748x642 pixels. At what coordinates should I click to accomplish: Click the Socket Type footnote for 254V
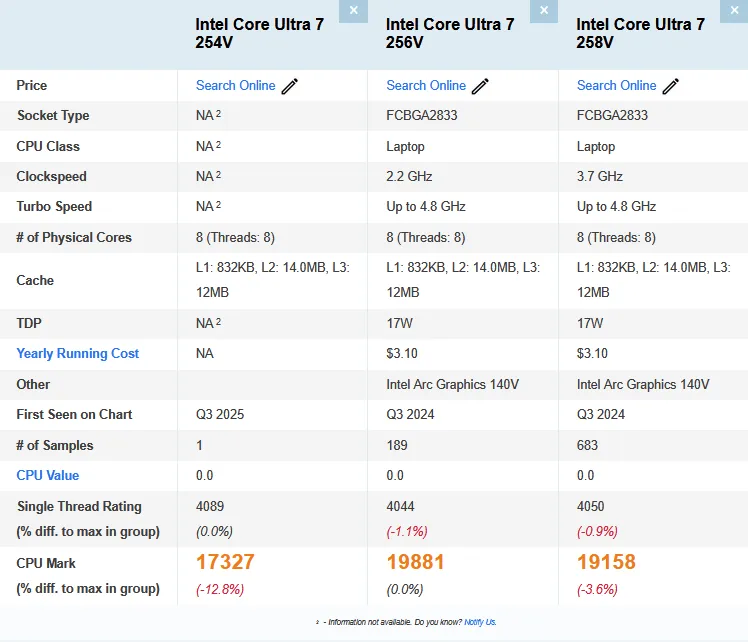(218, 114)
